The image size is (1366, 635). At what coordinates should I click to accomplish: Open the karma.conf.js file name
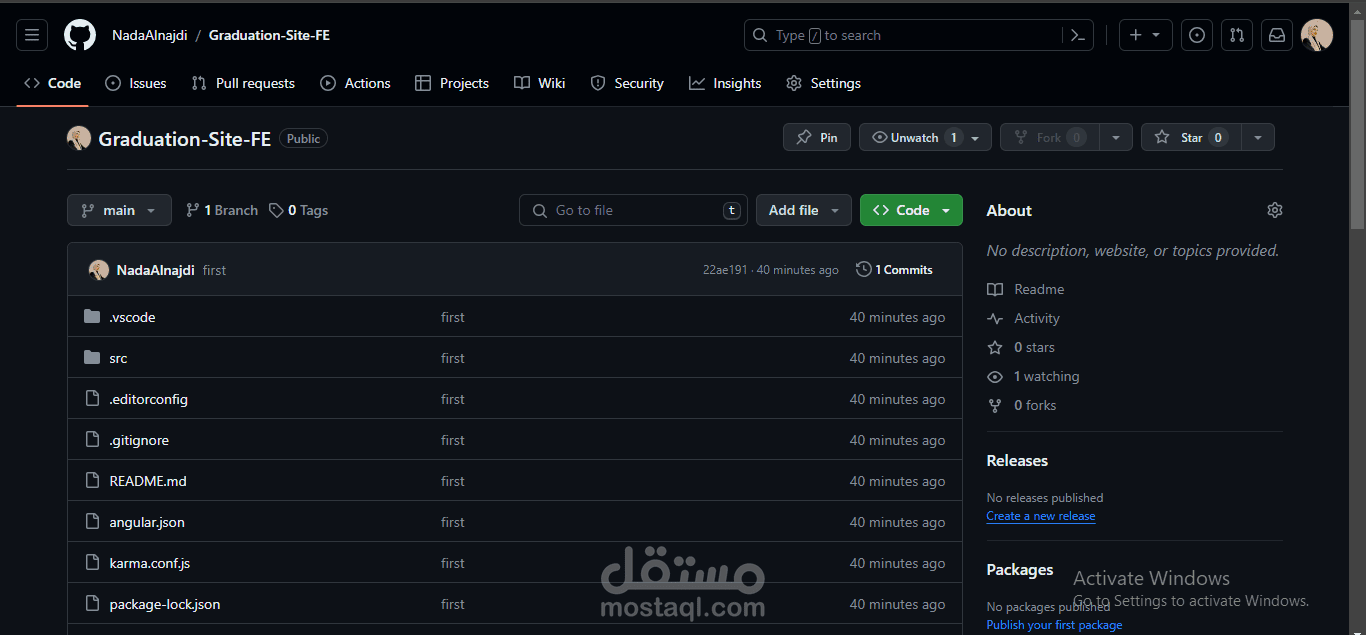tap(150, 563)
